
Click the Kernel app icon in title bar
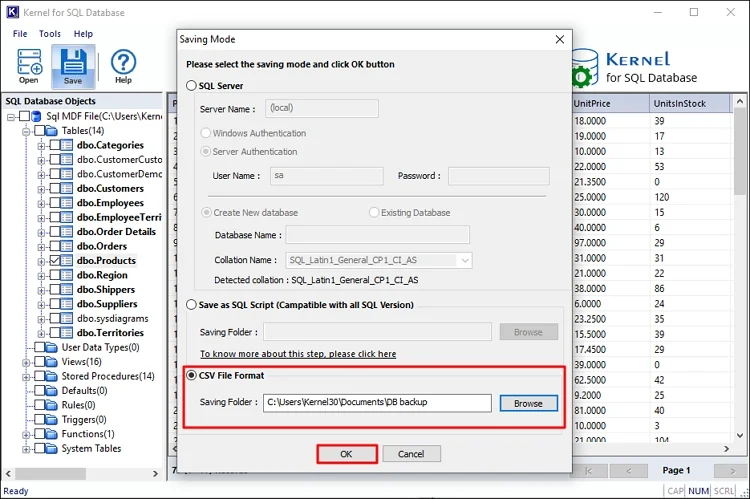tap(12, 12)
